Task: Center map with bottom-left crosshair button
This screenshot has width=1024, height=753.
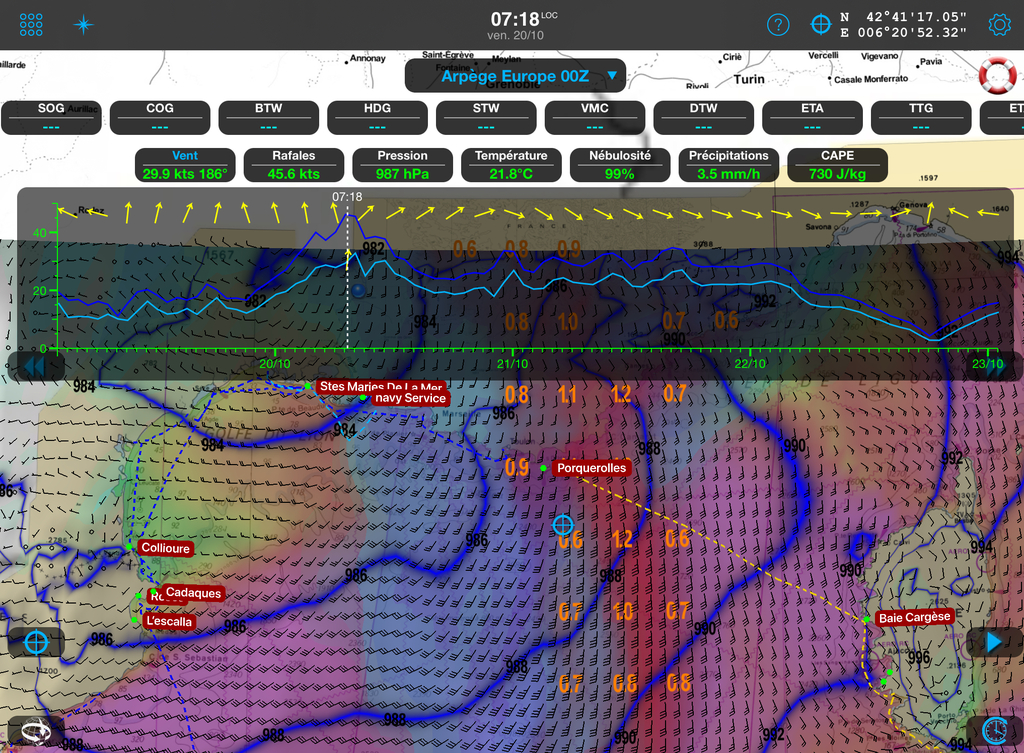Action: tap(36, 642)
